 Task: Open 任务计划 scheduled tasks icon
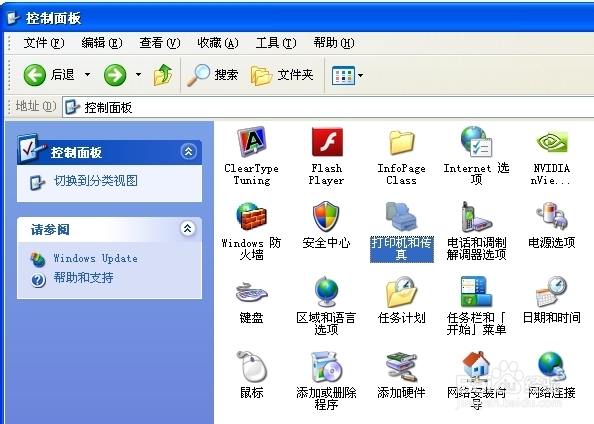pos(401,291)
